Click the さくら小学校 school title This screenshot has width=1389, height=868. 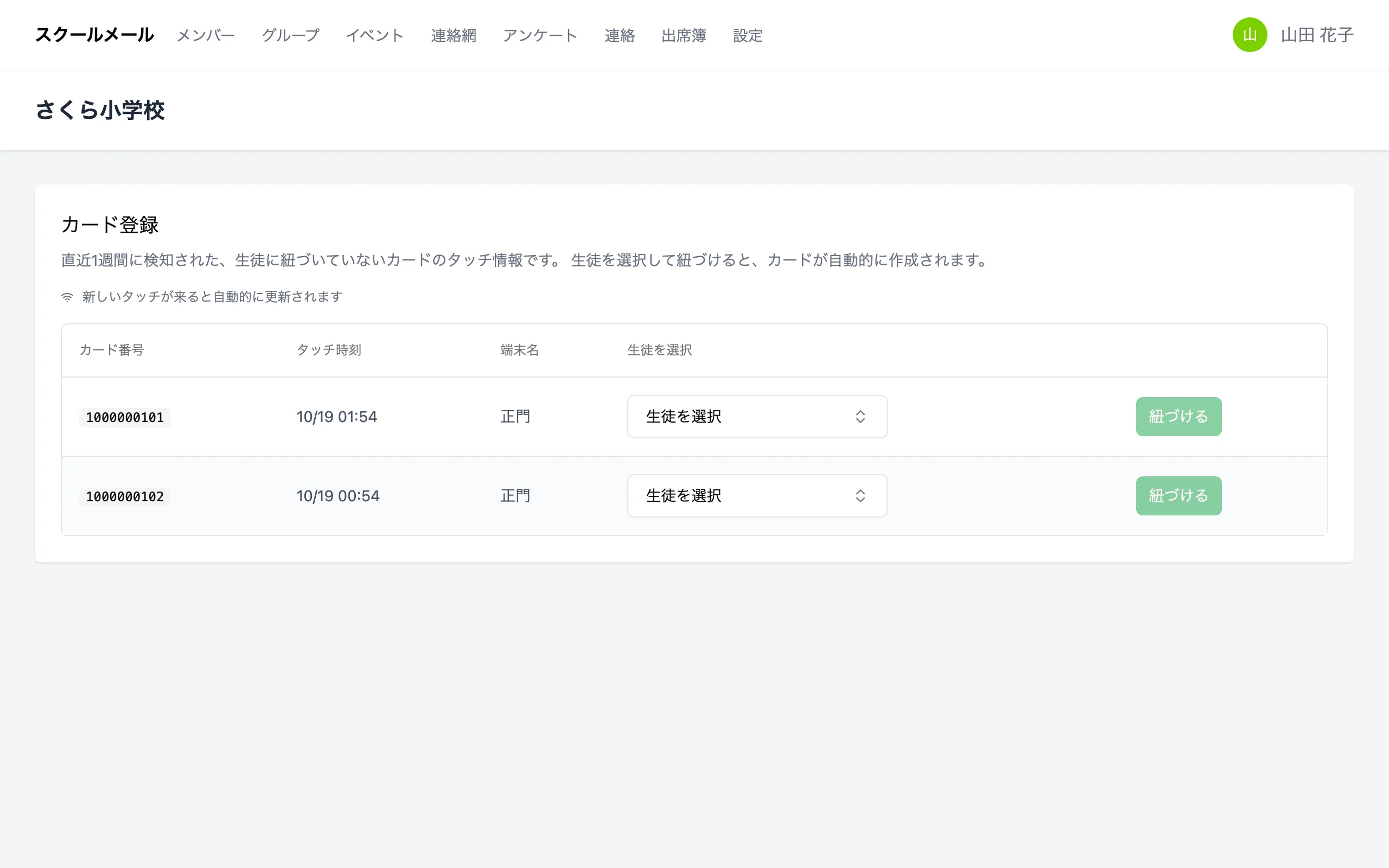[x=100, y=110]
